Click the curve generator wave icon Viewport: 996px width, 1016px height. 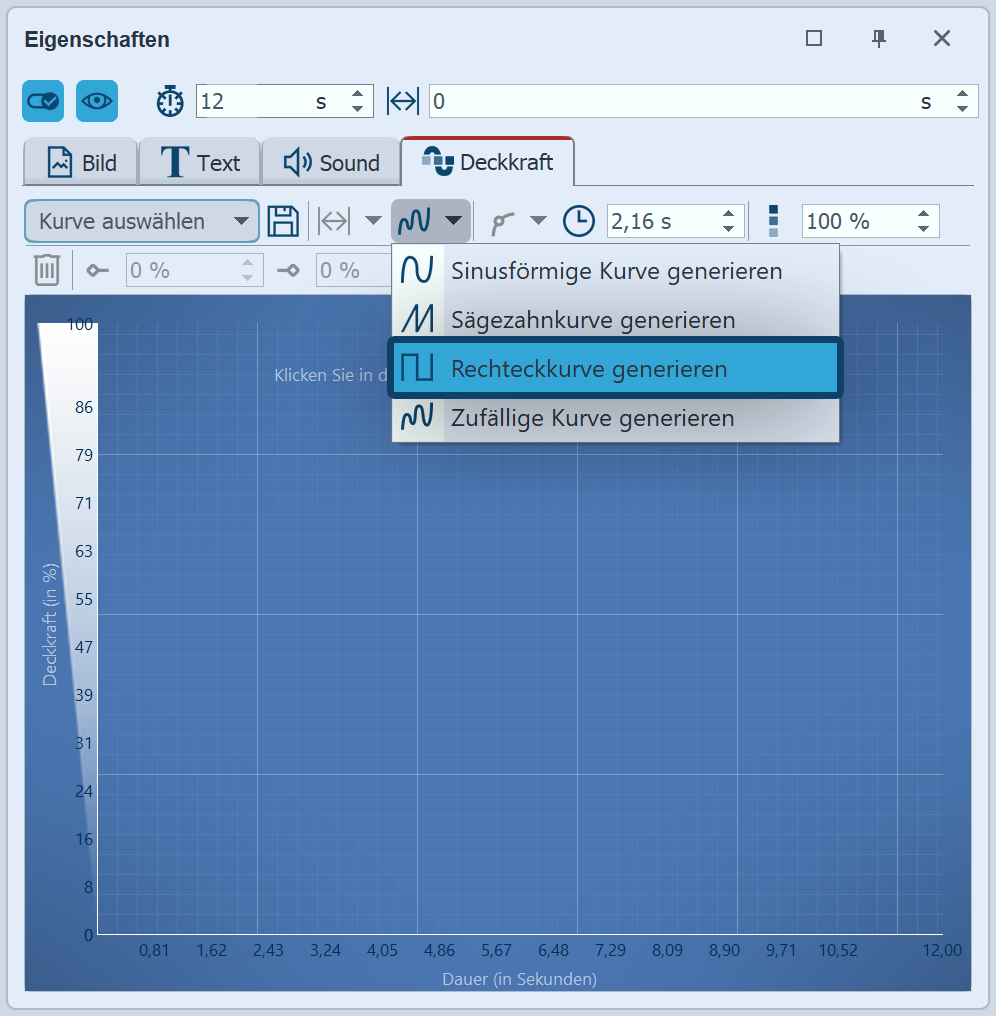(415, 222)
